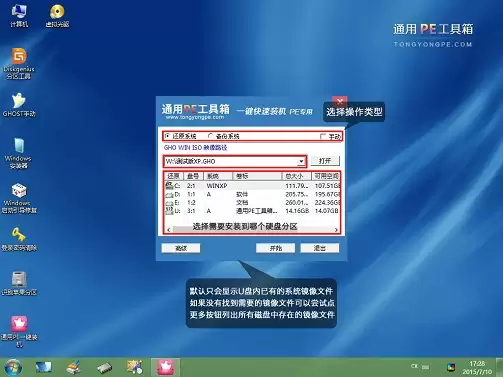The image size is (503, 377).
Task: Launch the Windows 安装器 desktop icon
Action: (x=19, y=154)
